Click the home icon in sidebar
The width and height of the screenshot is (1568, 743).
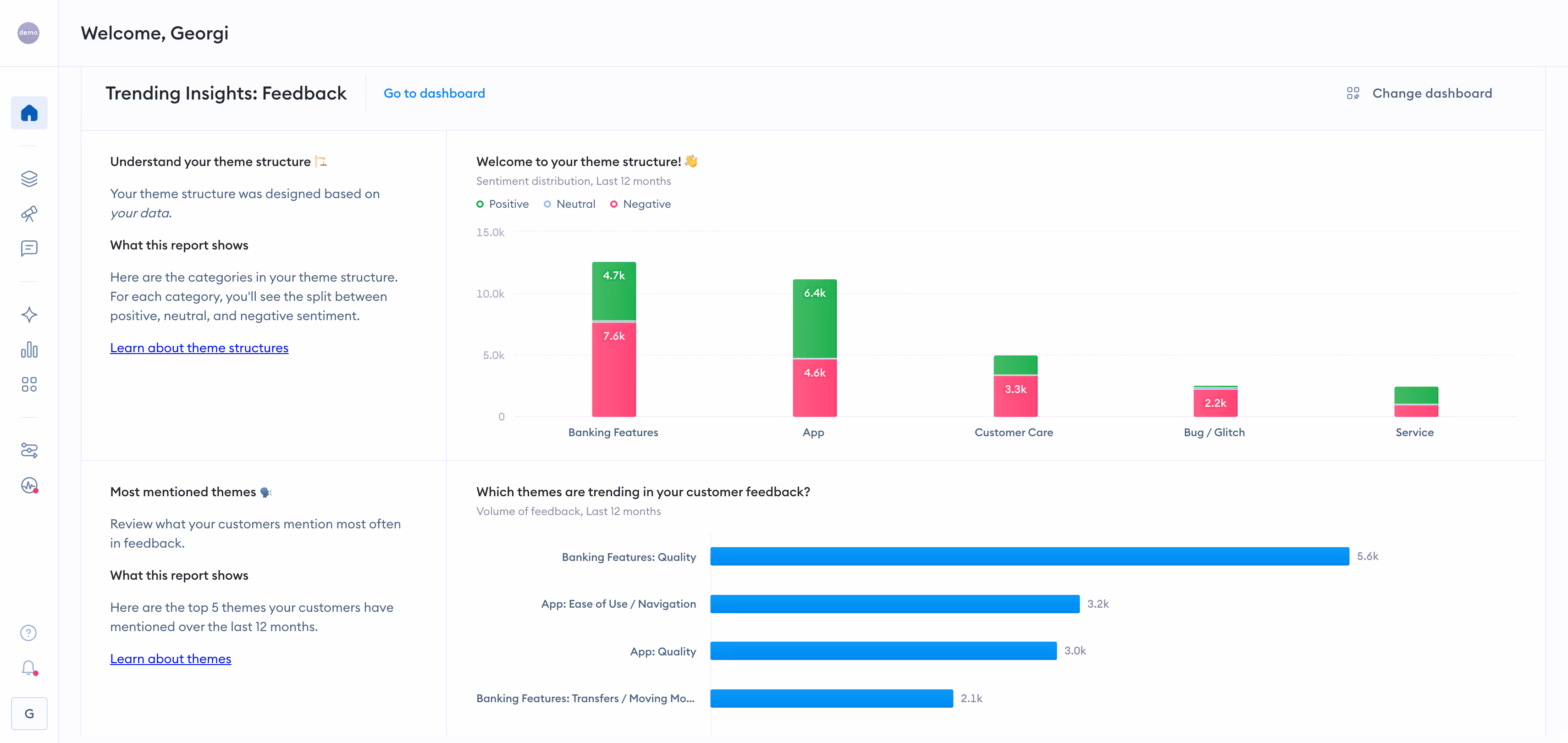click(x=29, y=113)
